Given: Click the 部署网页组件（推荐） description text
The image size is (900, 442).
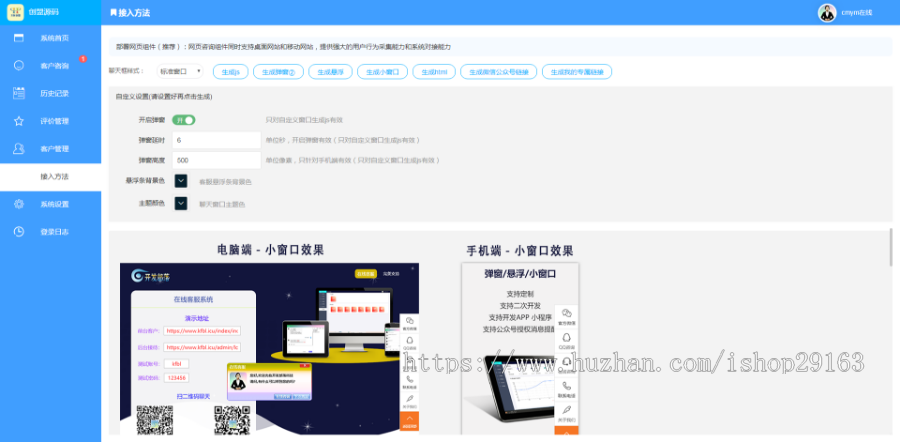Looking at the screenshot, I should pyautogui.click(x=283, y=47).
